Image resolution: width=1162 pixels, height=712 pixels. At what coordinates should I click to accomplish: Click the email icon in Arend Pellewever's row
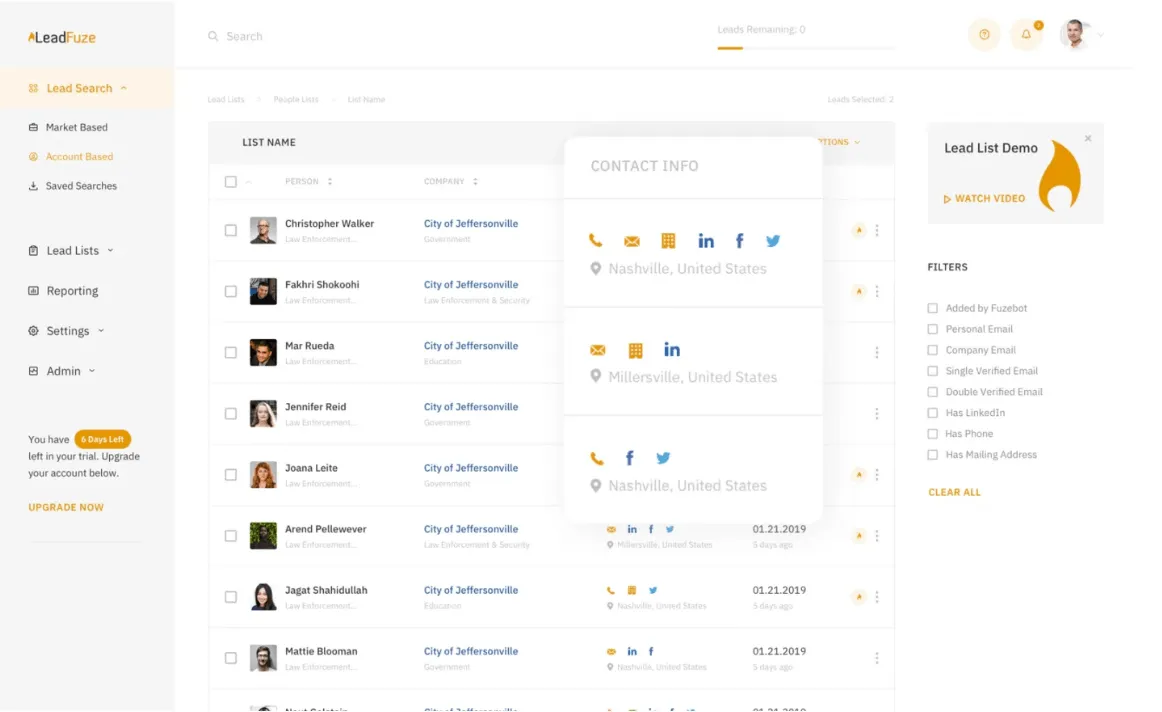click(611, 529)
